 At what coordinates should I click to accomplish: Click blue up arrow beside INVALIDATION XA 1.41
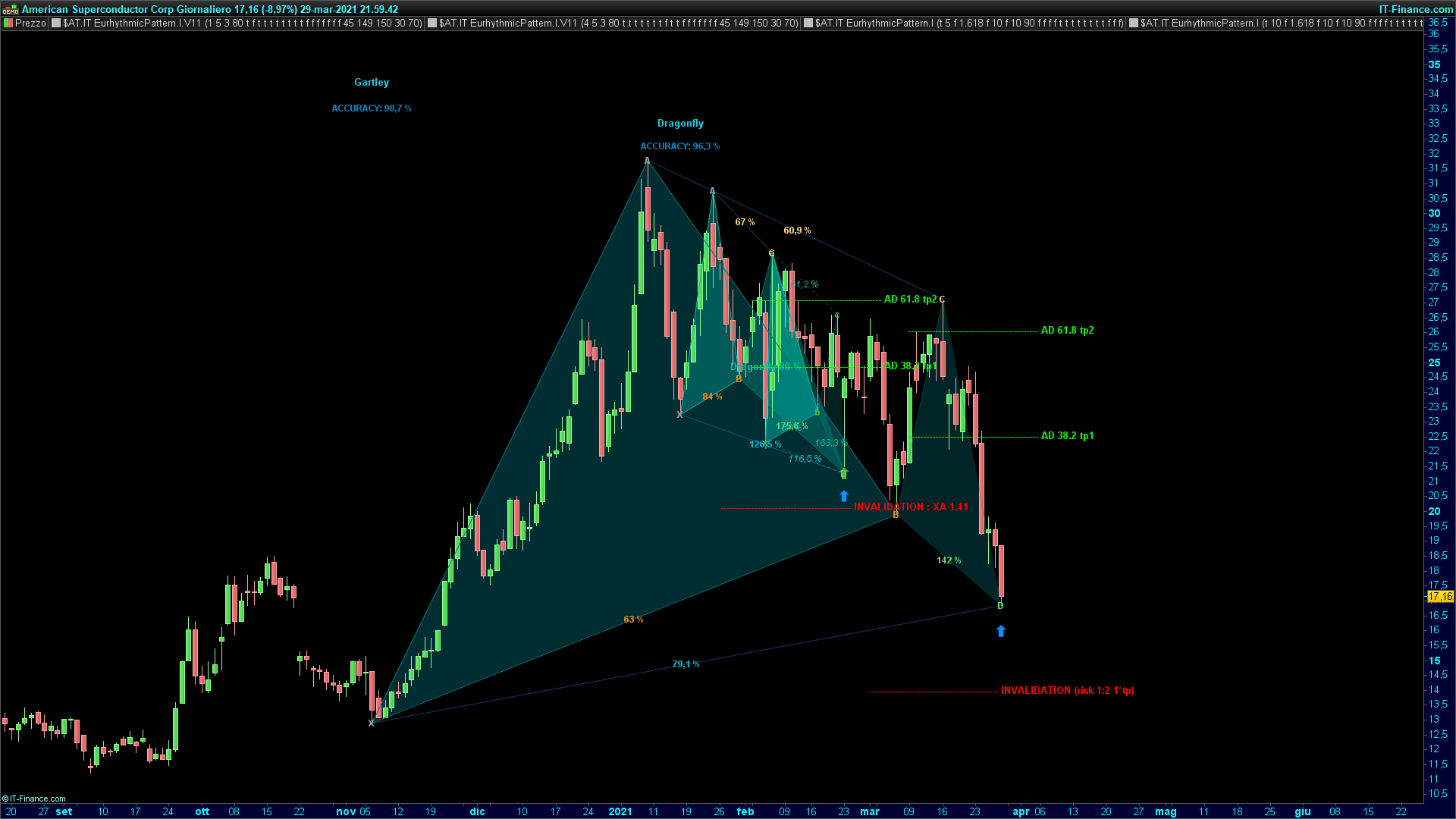tap(844, 496)
